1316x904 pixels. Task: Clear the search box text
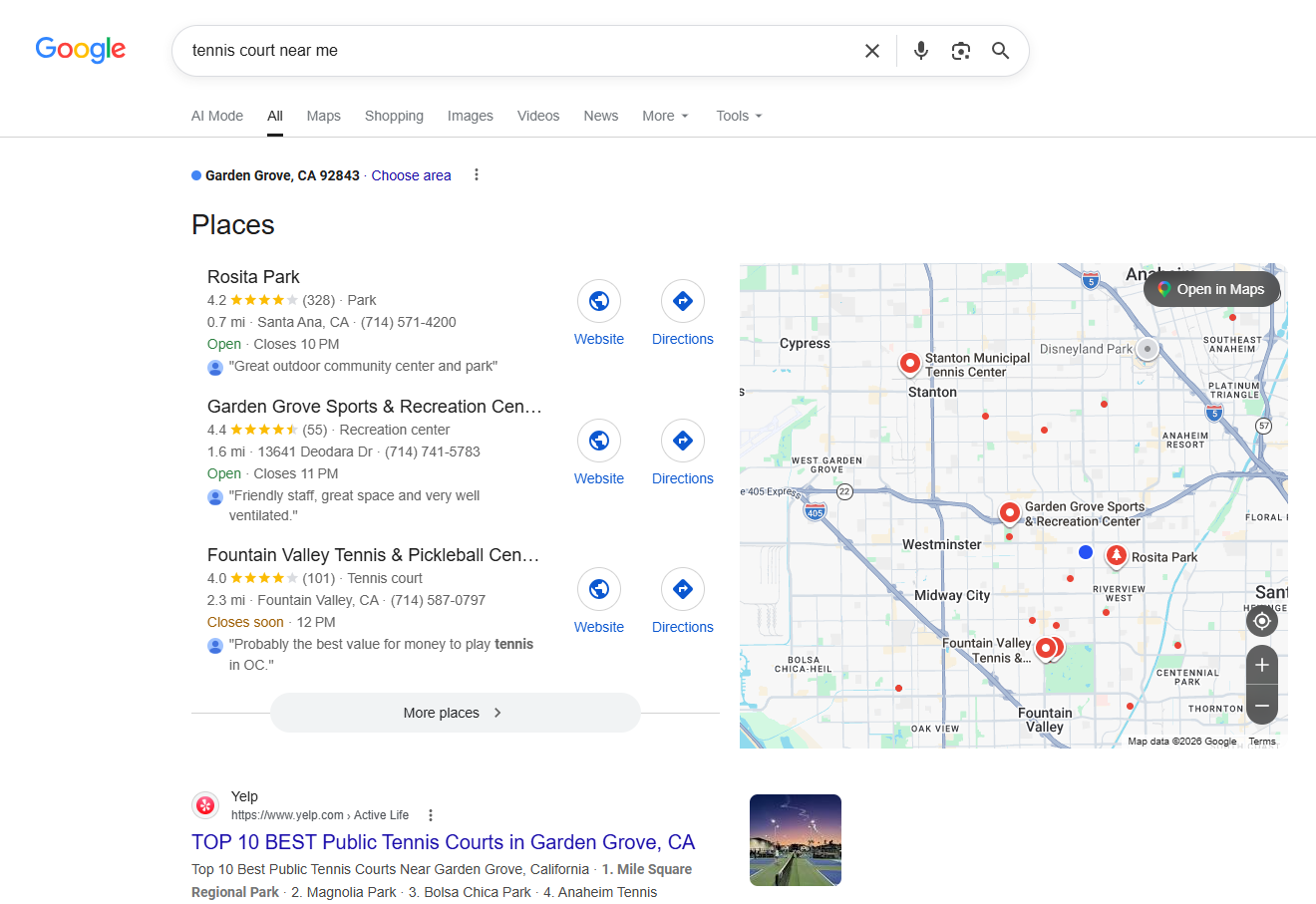click(872, 51)
